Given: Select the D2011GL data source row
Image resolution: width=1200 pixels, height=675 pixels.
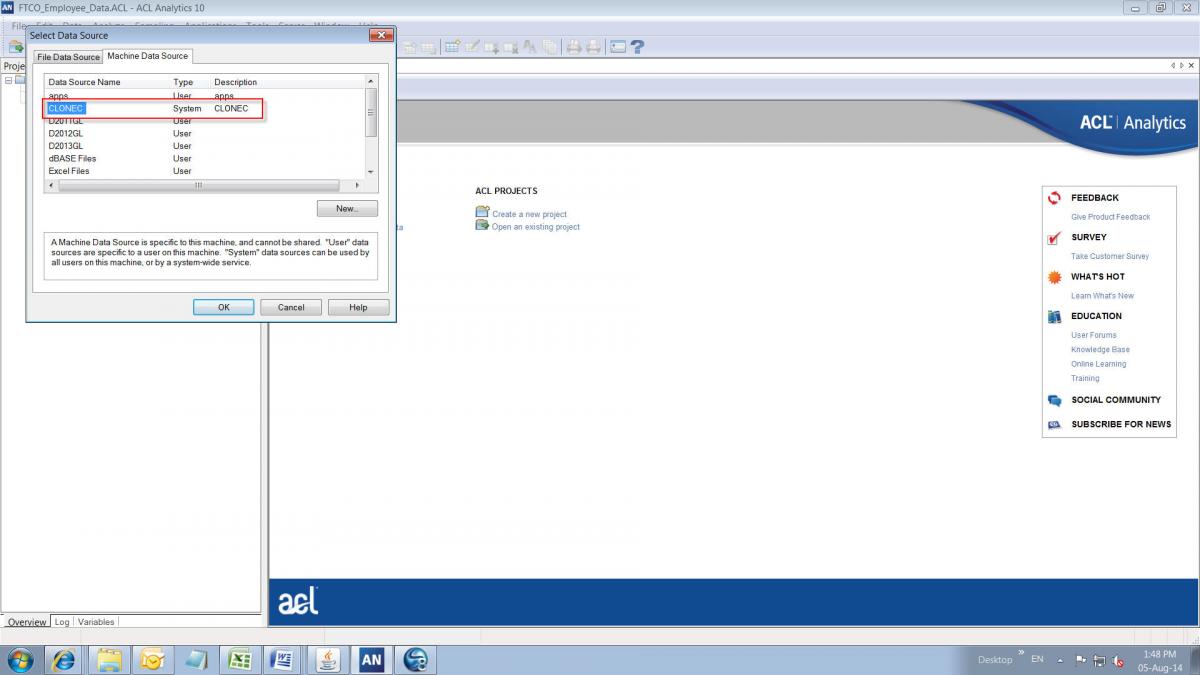Looking at the screenshot, I should point(204,121).
